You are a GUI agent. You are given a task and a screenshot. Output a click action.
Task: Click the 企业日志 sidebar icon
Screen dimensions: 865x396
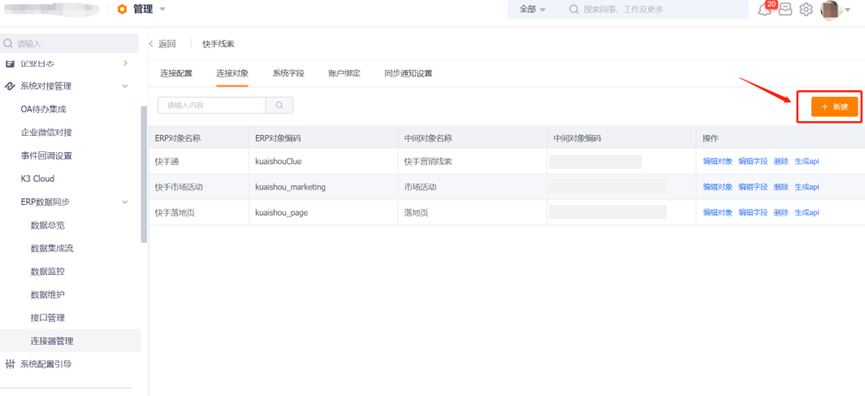(10, 63)
